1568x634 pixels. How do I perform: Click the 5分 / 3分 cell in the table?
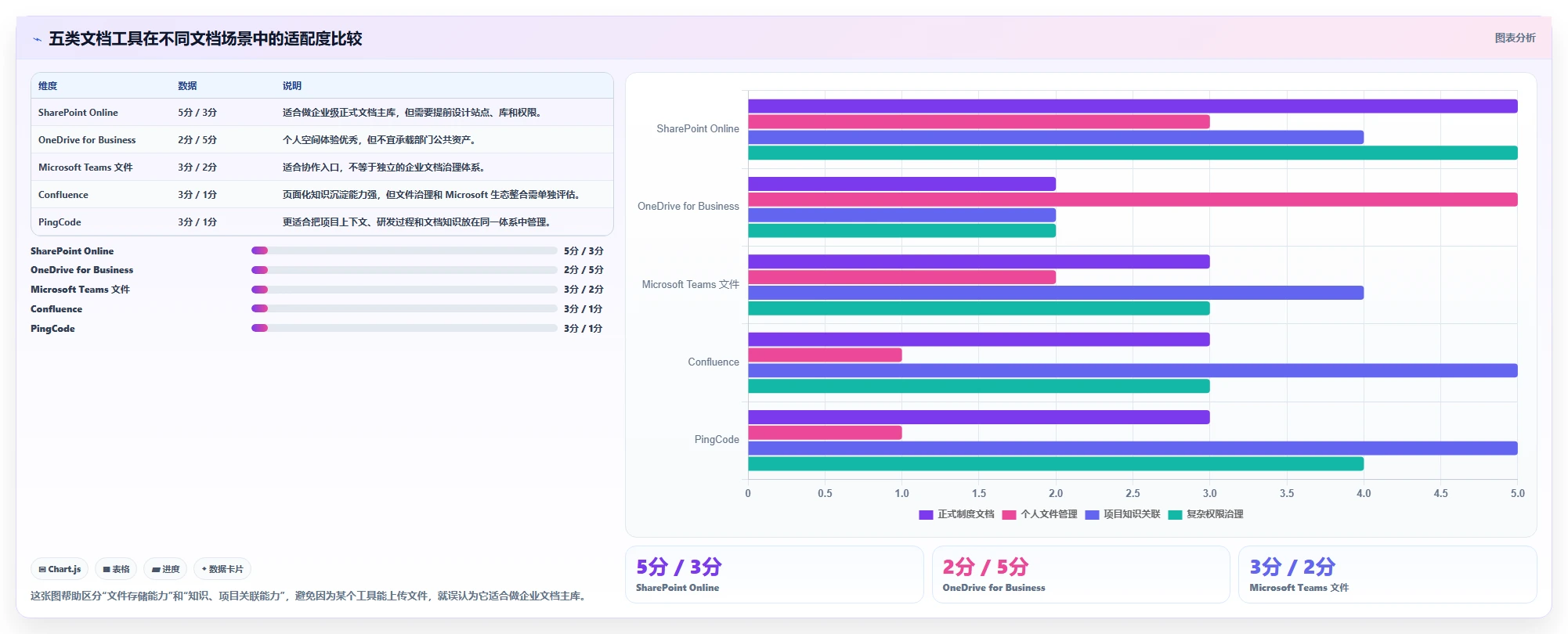pyautogui.click(x=197, y=113)
